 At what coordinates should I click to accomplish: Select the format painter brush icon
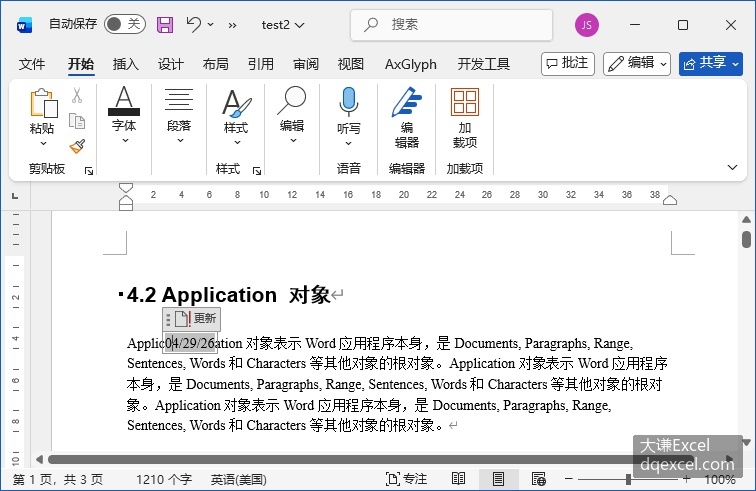pyautogui.click(x=77, y=146)
